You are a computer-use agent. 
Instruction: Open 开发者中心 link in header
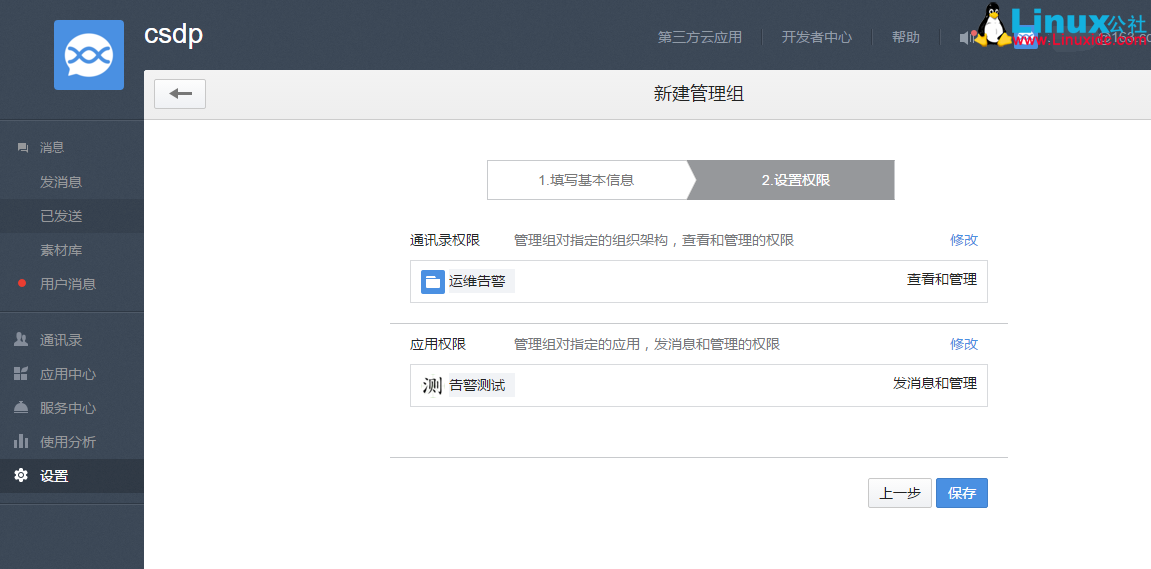(x=817, y=37)
